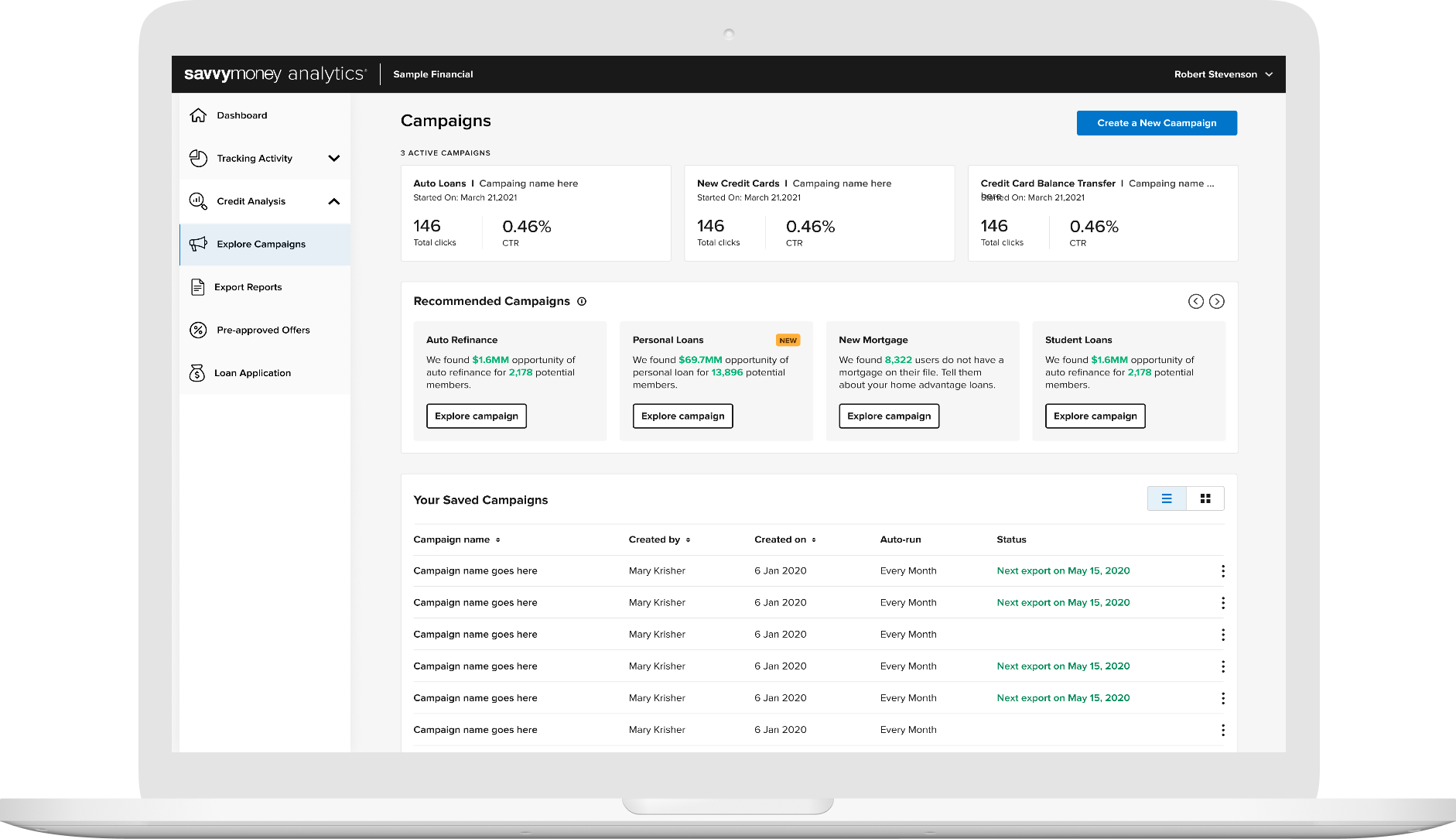Open the first saved campaign's three-dot menu
This screenshot has height=839, width=1456.
click(x=1222, y=571)
